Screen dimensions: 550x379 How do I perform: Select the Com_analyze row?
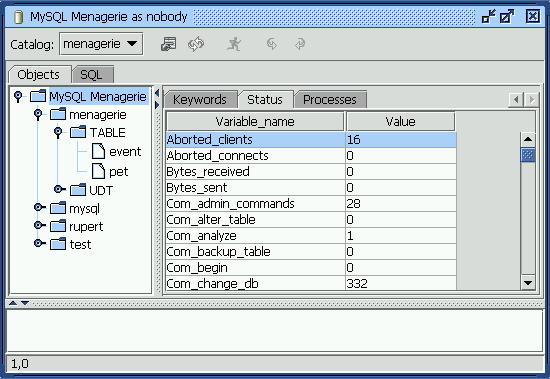(x=311, y=236)
